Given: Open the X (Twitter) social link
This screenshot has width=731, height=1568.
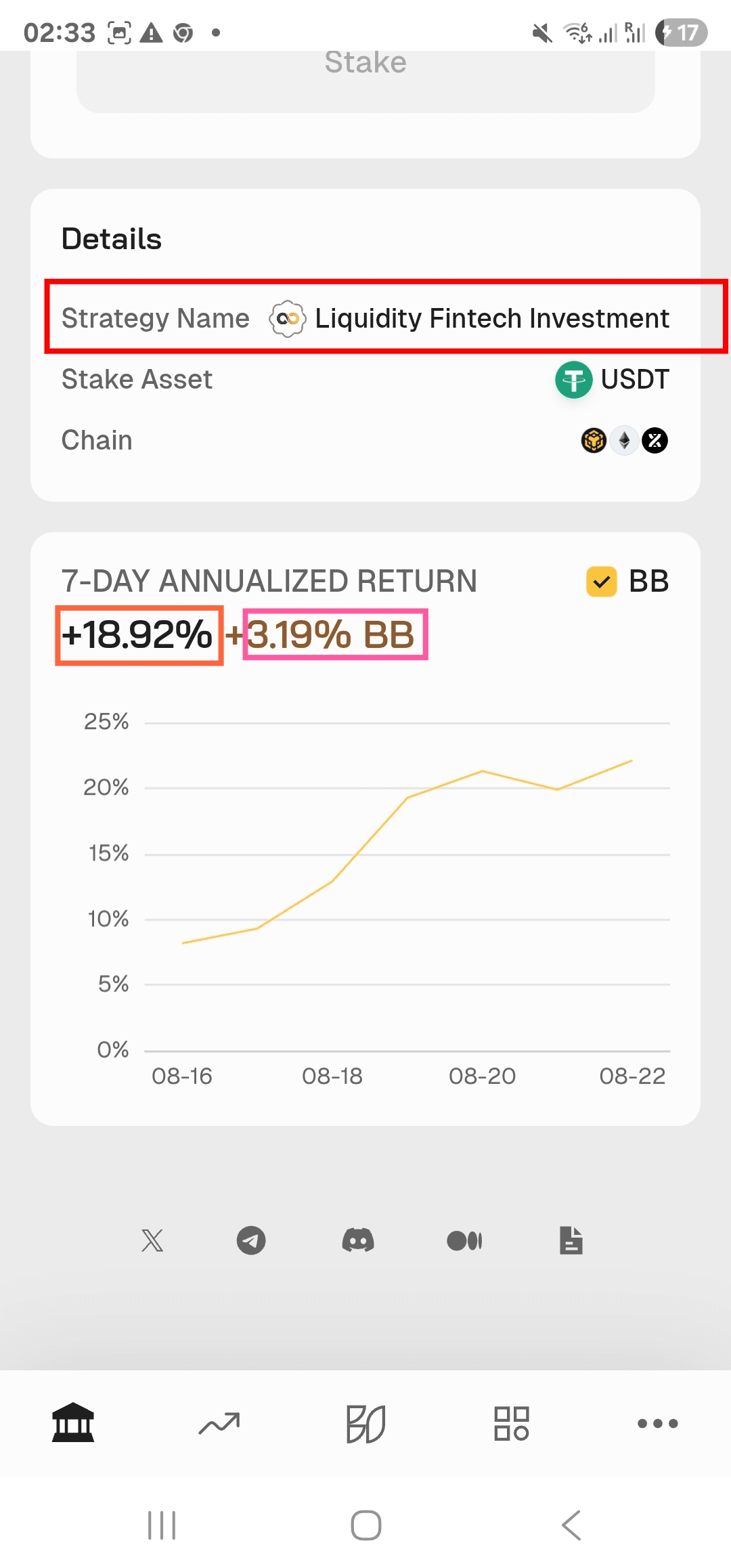Looking at the screenshot, I should pos(152,1241).
